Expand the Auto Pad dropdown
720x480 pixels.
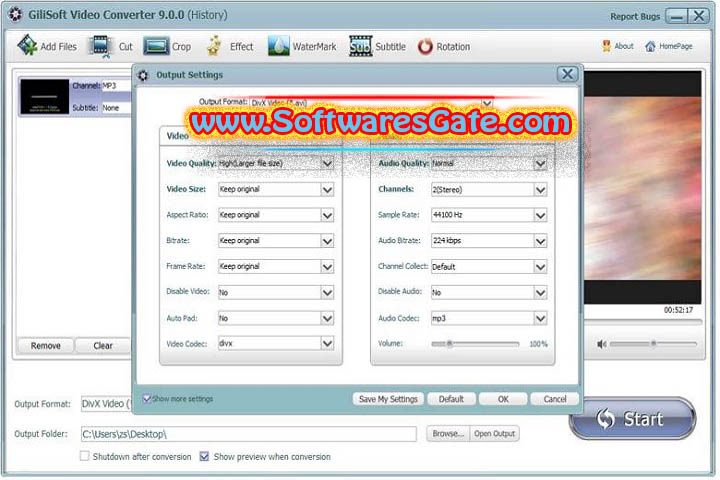(x=327, y=318)
